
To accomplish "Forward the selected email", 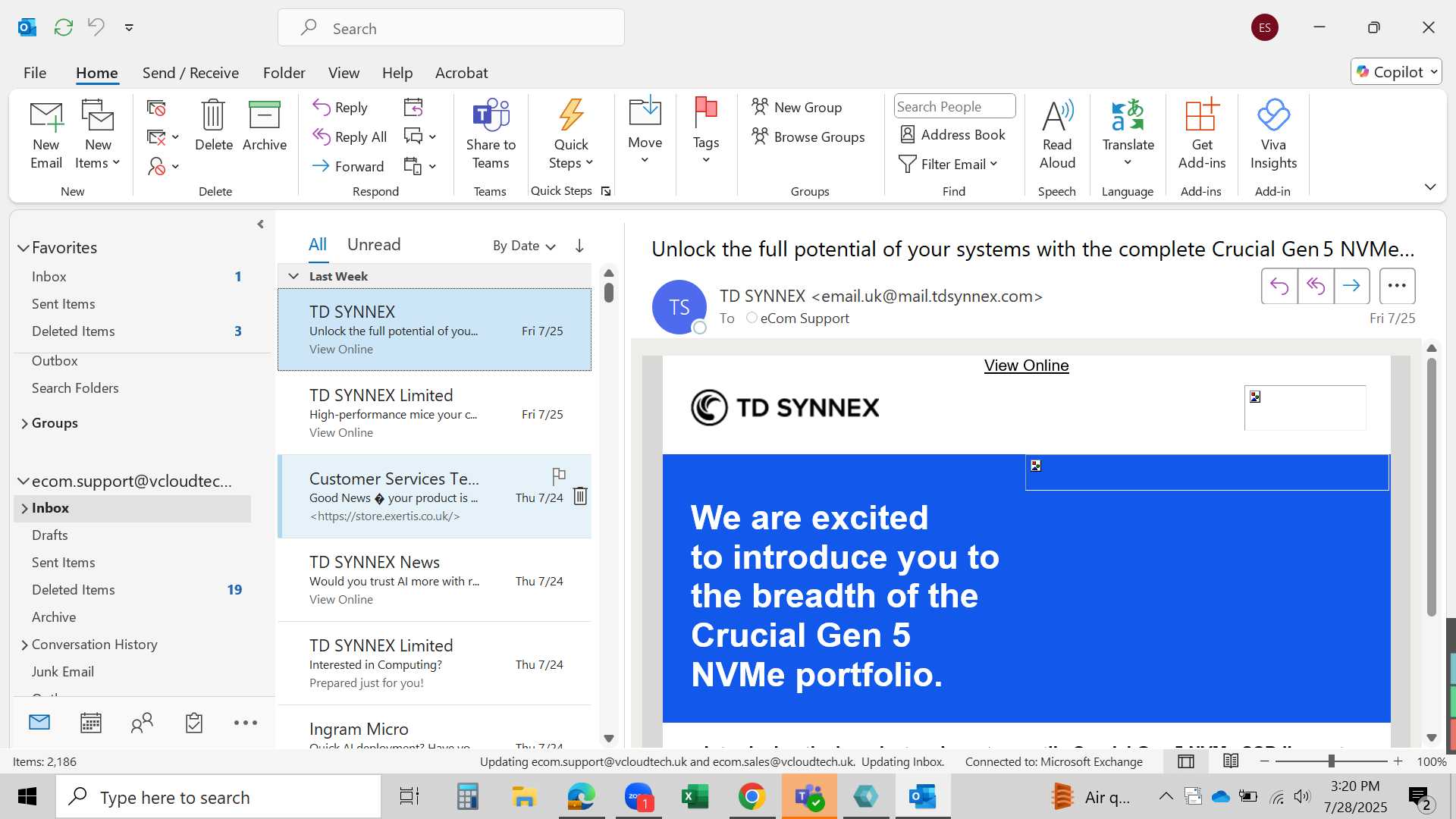I will [348, 166].
